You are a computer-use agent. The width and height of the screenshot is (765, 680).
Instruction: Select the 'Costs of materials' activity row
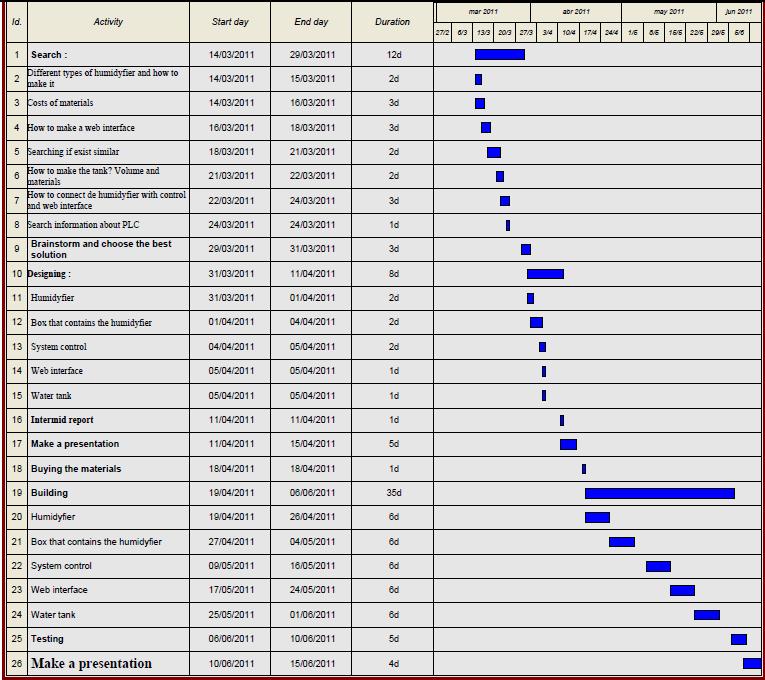tap(61, 103)
